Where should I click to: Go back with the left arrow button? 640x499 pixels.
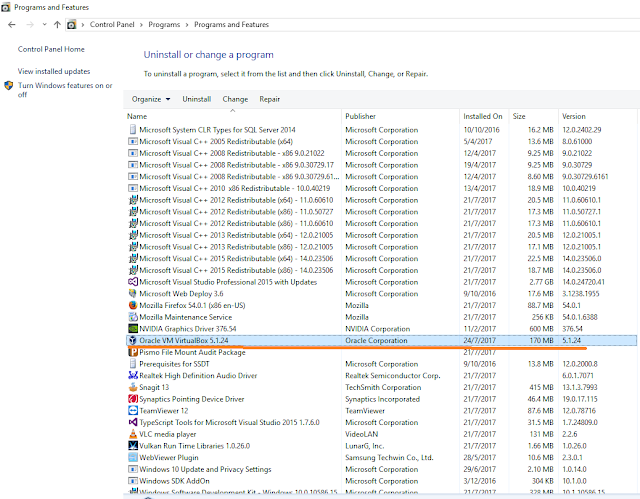(12, 24)
